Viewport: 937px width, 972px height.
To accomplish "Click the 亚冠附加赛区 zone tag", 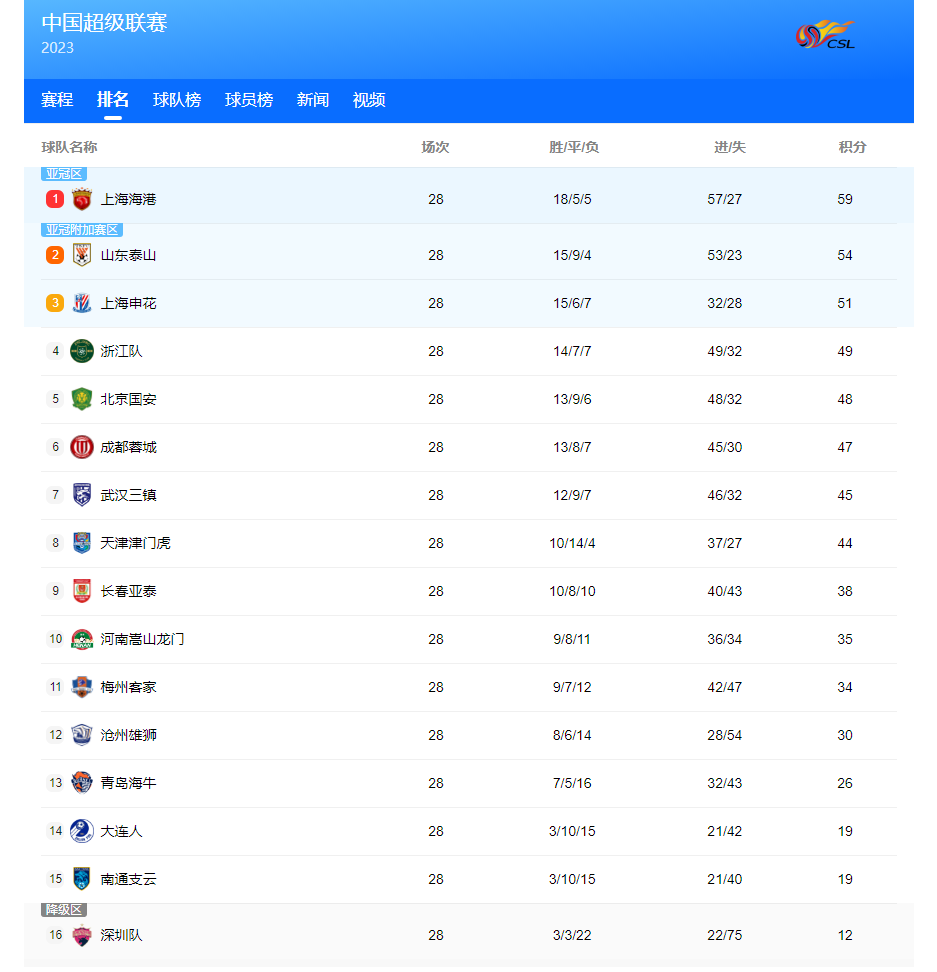I will point(82,230).
